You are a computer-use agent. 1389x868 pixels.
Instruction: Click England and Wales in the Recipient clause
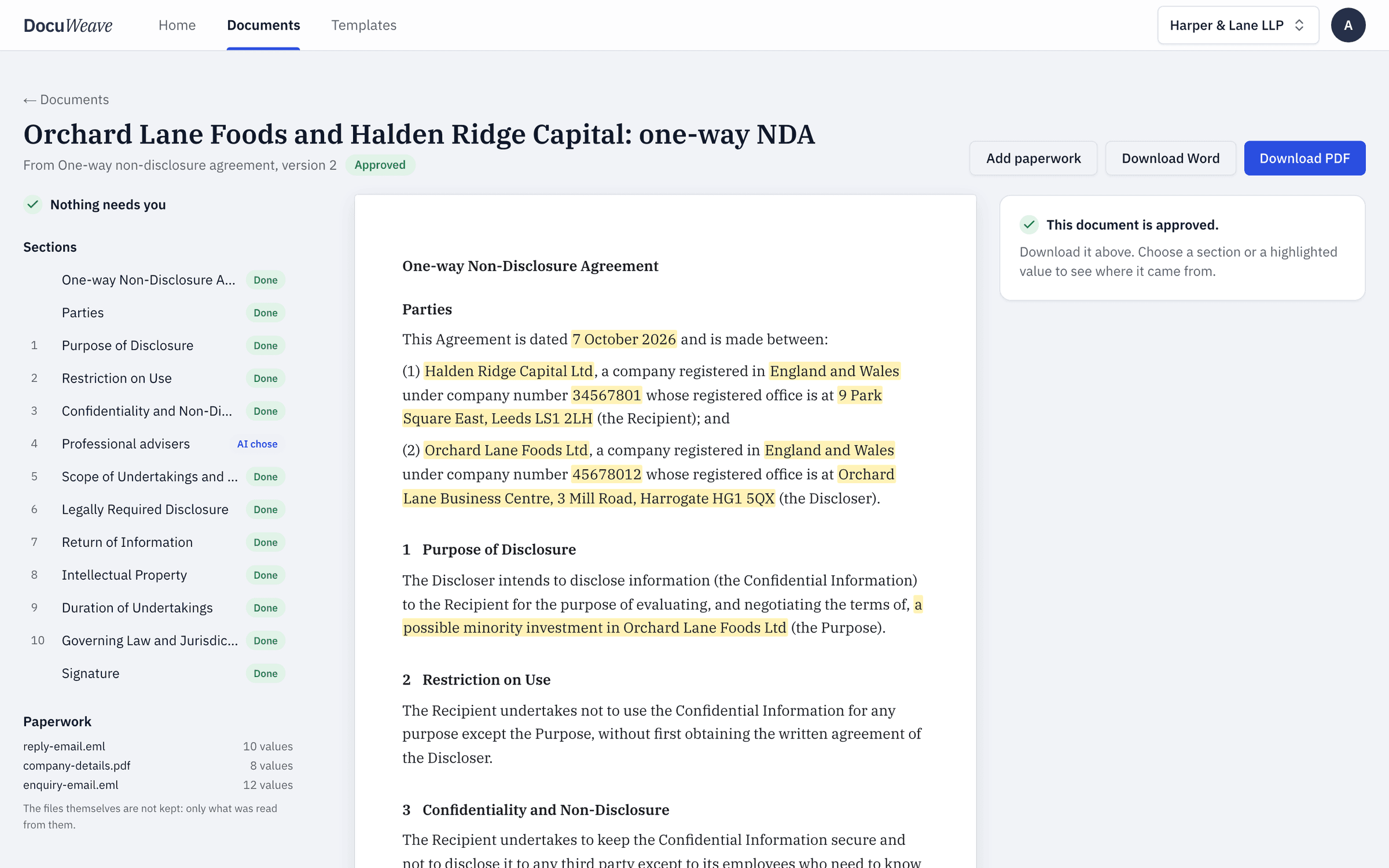[x=834, y=371]
